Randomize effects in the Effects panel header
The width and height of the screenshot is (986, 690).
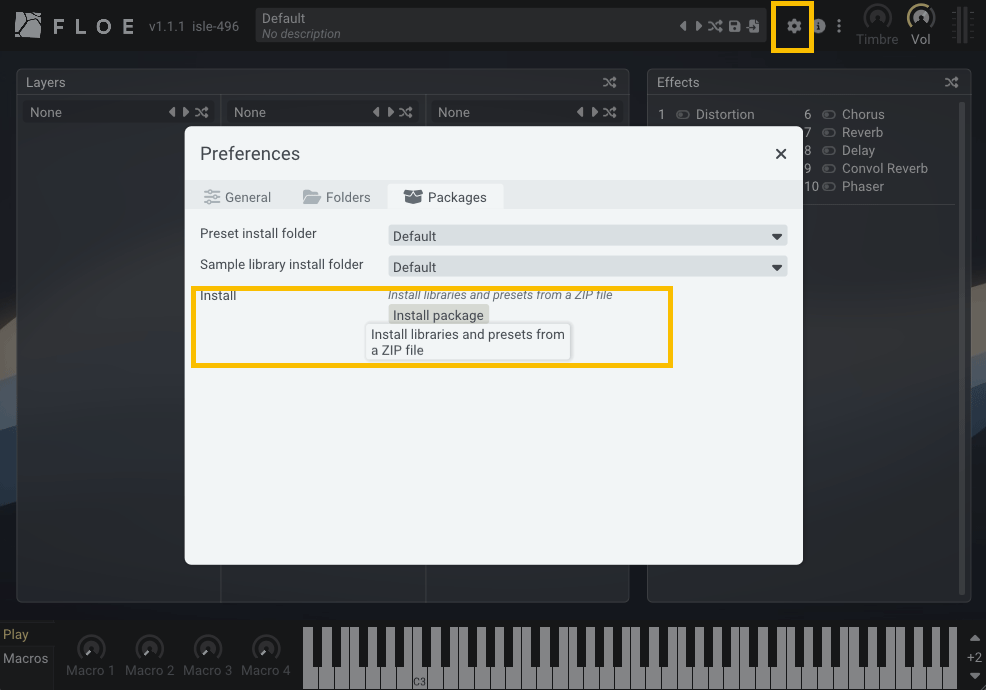click(x=951, y=83)
